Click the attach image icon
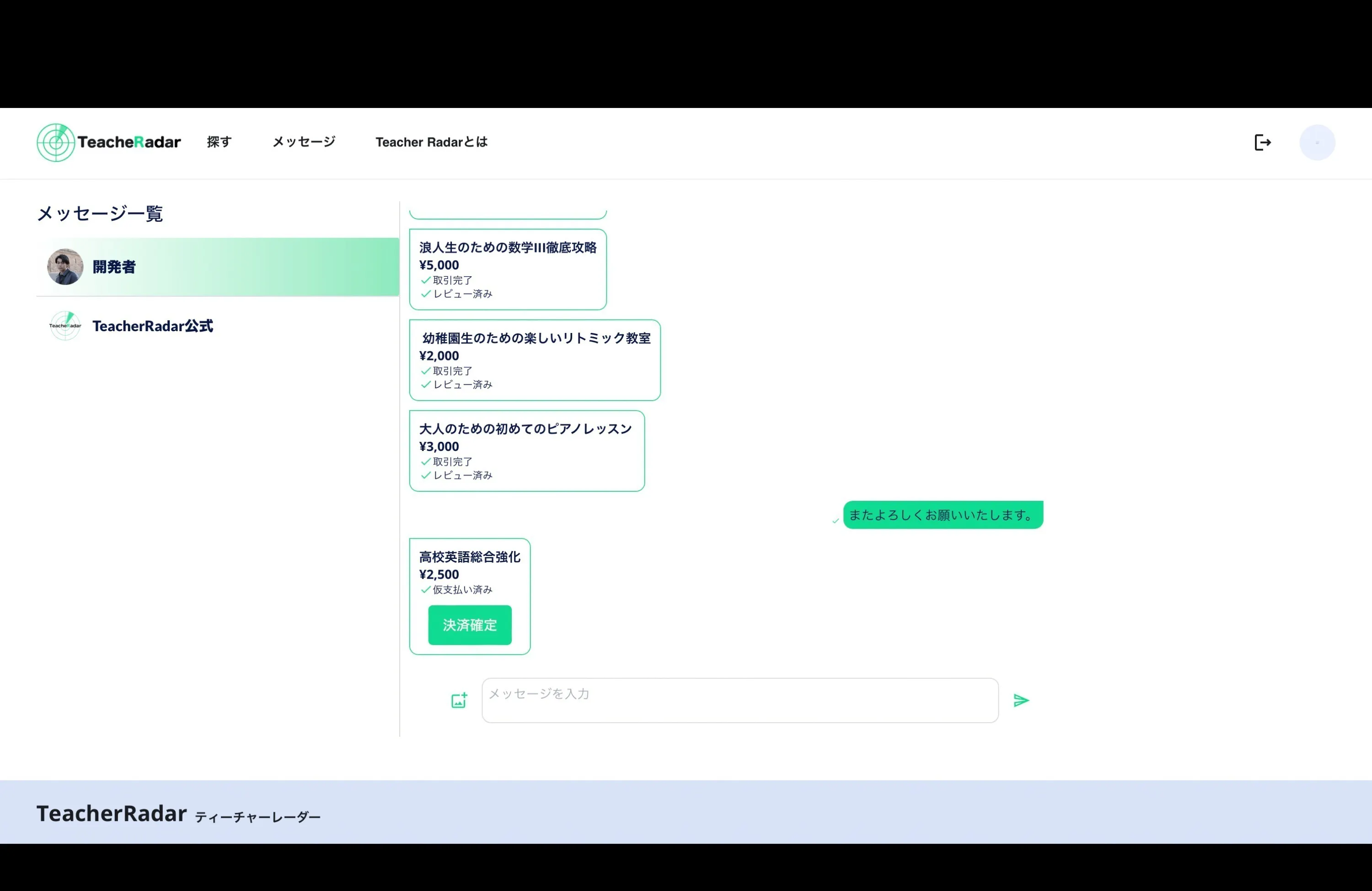1372x891 pixels. pos(459,700)
